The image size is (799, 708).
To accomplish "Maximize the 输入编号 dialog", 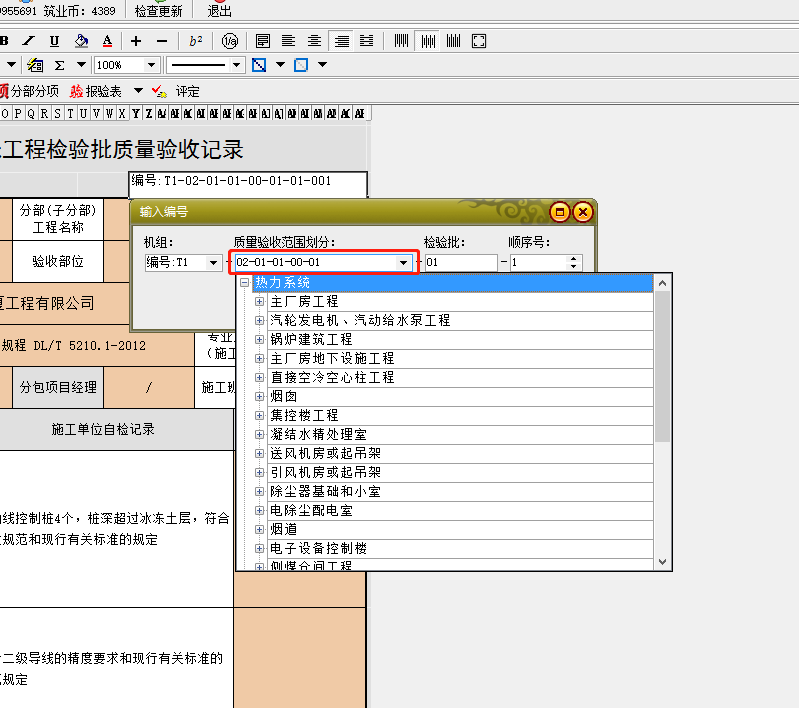I will click(x=560, y=212).
